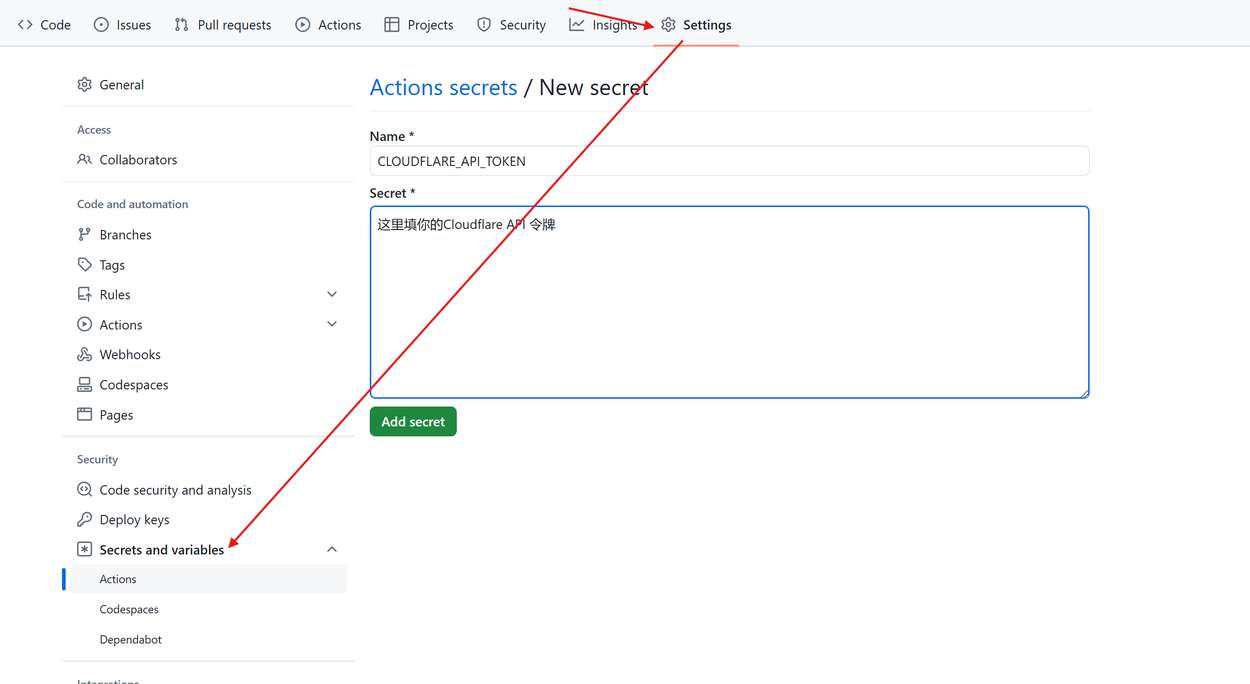Click the play icon beside sidebar Actions

(84, 324)
